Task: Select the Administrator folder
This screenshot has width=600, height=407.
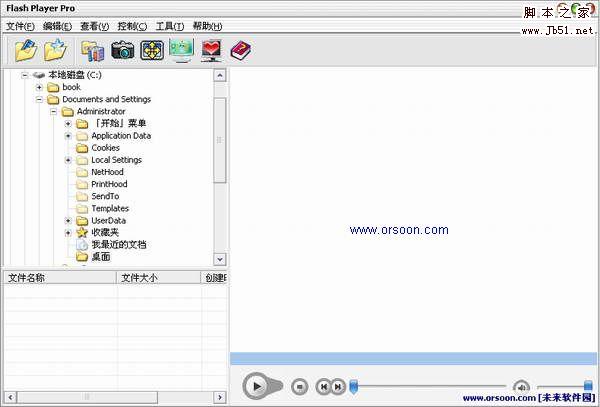Action: (x=101, y=112)
